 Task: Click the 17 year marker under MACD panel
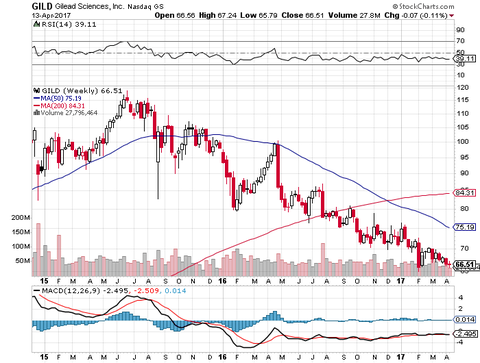401,357
